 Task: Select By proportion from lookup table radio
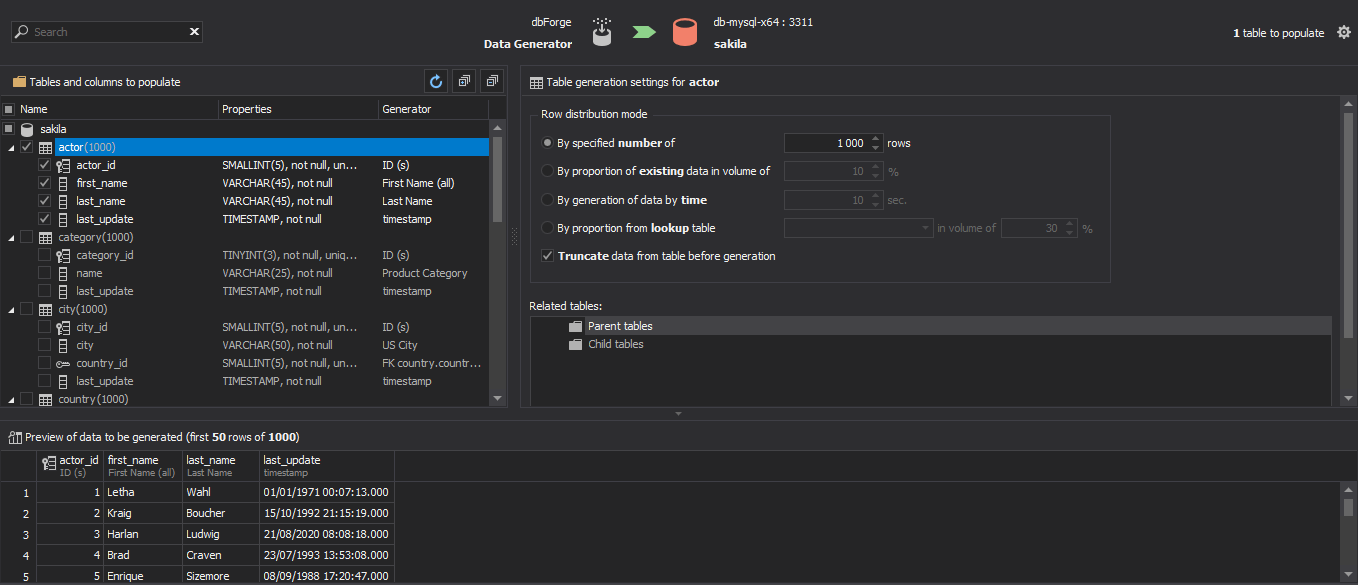pos(547,228)
